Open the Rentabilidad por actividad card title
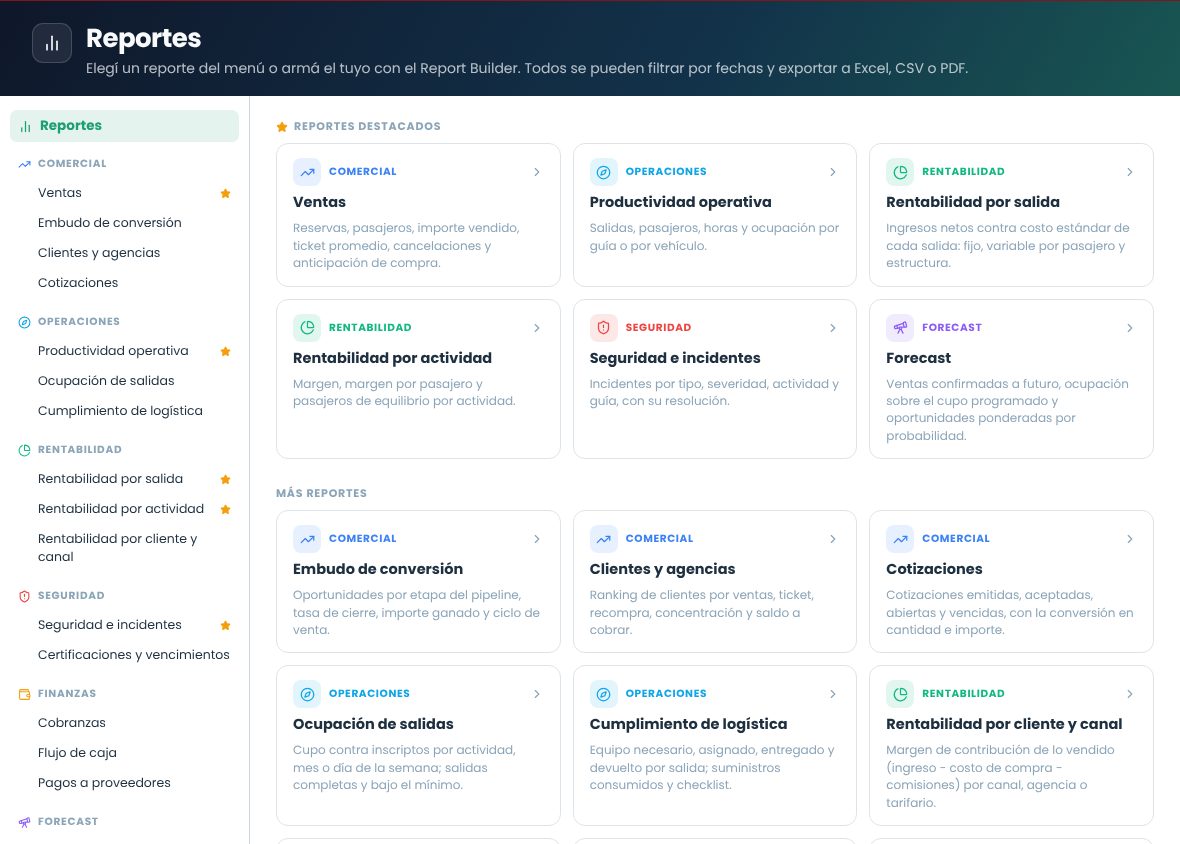Image resolution: width=1180 pixels, height=844 pixels. 392,359
